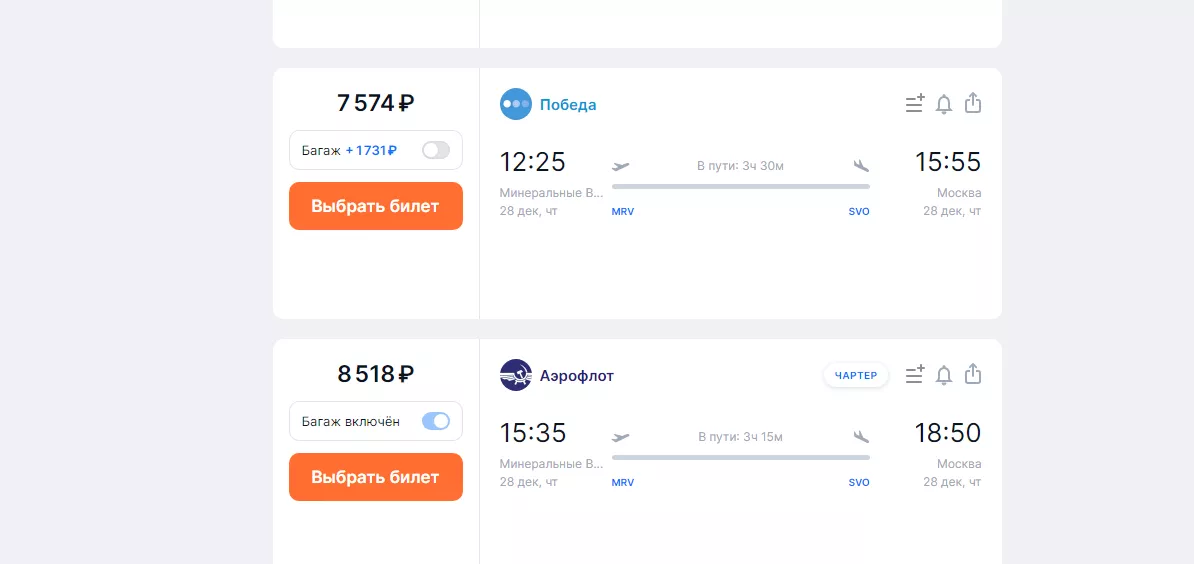The height and width of the screenshot is (564, 1194).
Task: Open the Победа airline name link
Action: click(x=568, y=105)
